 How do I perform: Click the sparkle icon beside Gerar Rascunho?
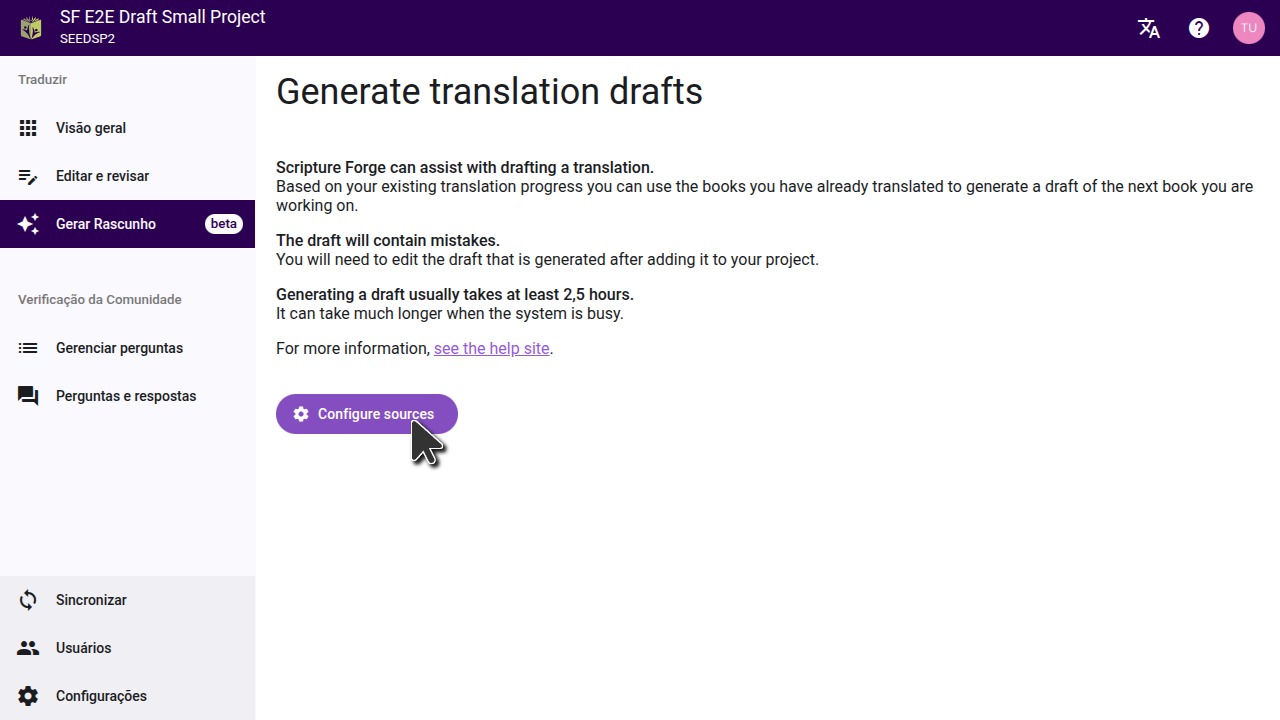click(x=28, y=224)
